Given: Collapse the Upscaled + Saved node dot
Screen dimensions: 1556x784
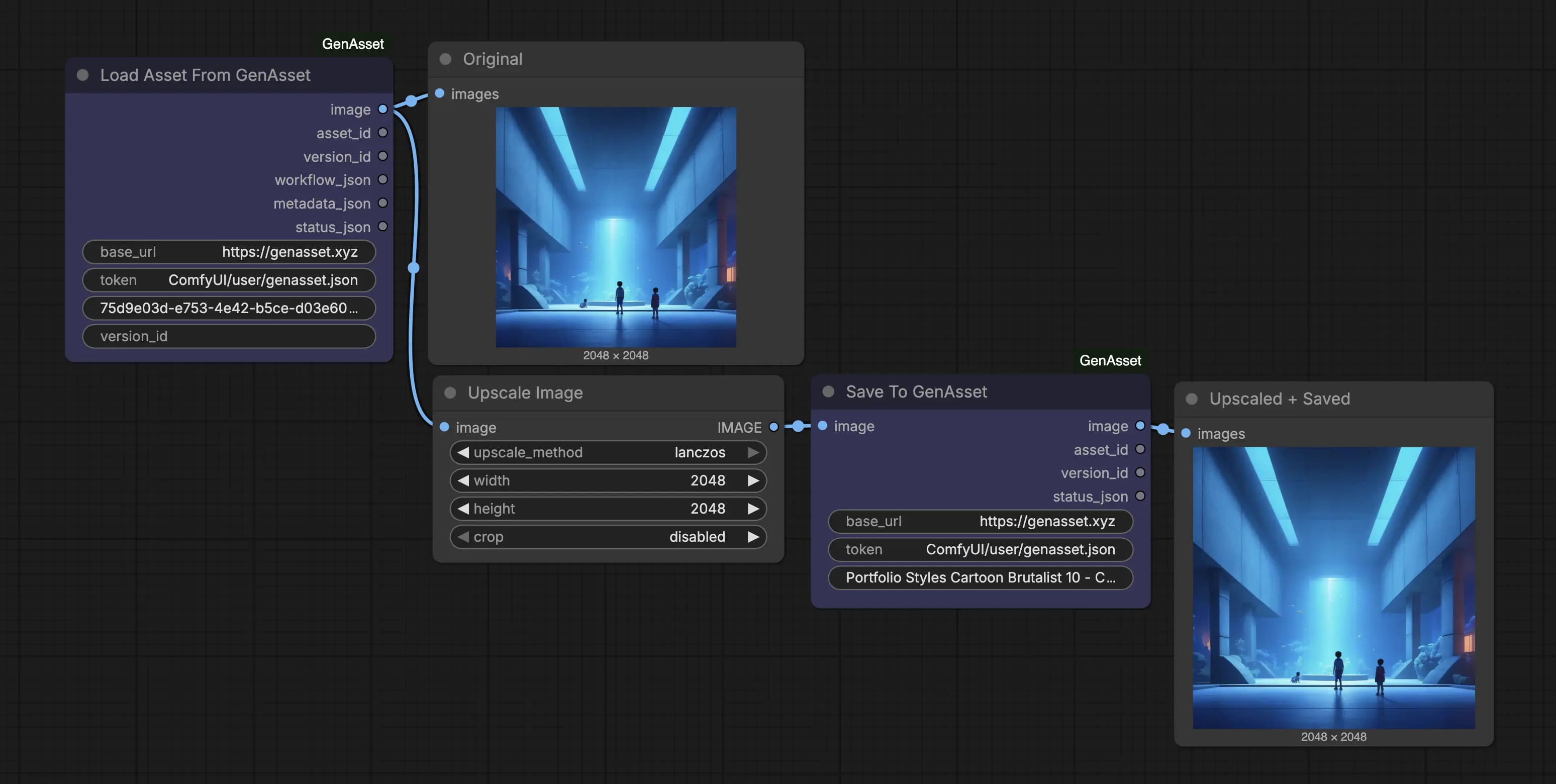Looking at the screenshot, I should [1192, 399].
